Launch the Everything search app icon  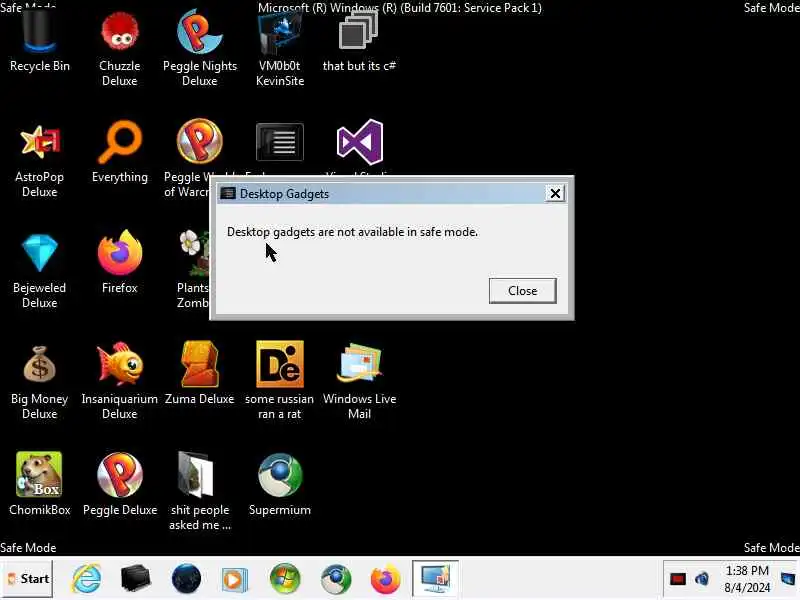click(119, 152)
